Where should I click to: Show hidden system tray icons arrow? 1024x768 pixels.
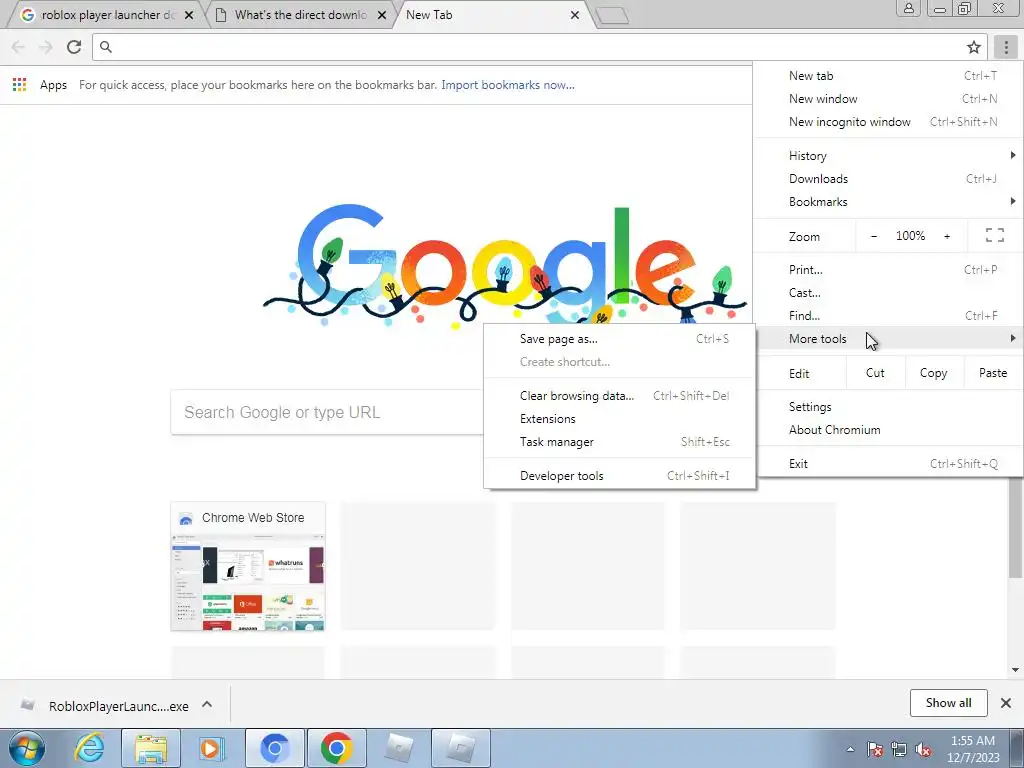[x=850, y=749]
